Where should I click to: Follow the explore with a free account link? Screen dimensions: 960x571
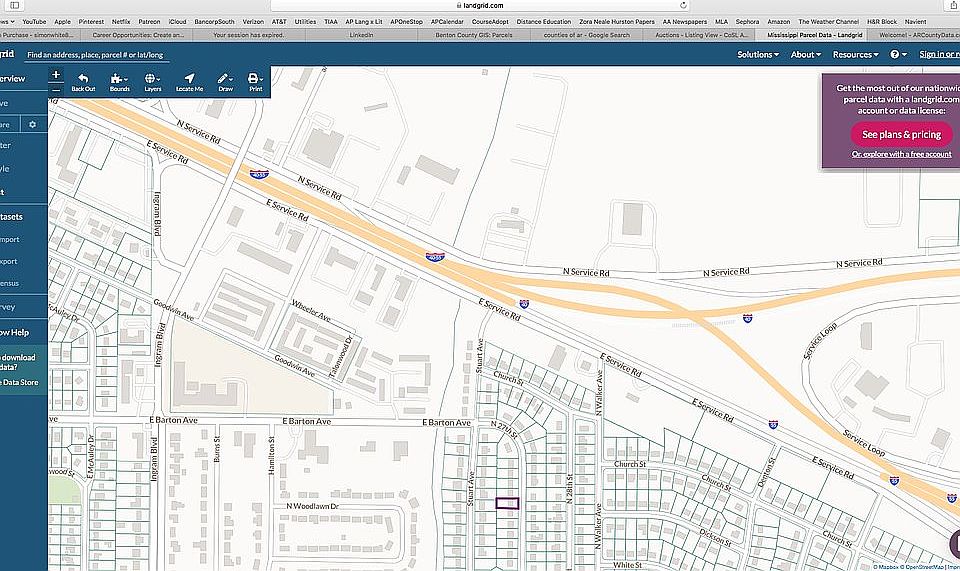(x=901, y=154)
